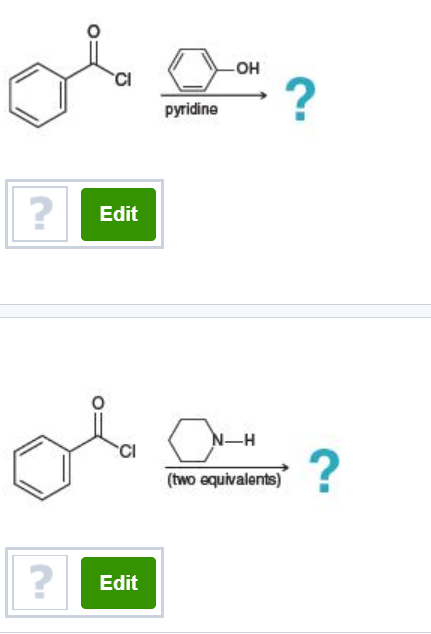Select the phenol reagent structure
Screen dimensions: 431x634
(214, 69)
